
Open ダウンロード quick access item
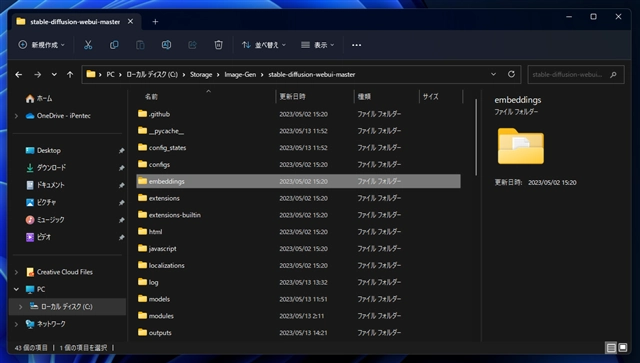(46, 167)
